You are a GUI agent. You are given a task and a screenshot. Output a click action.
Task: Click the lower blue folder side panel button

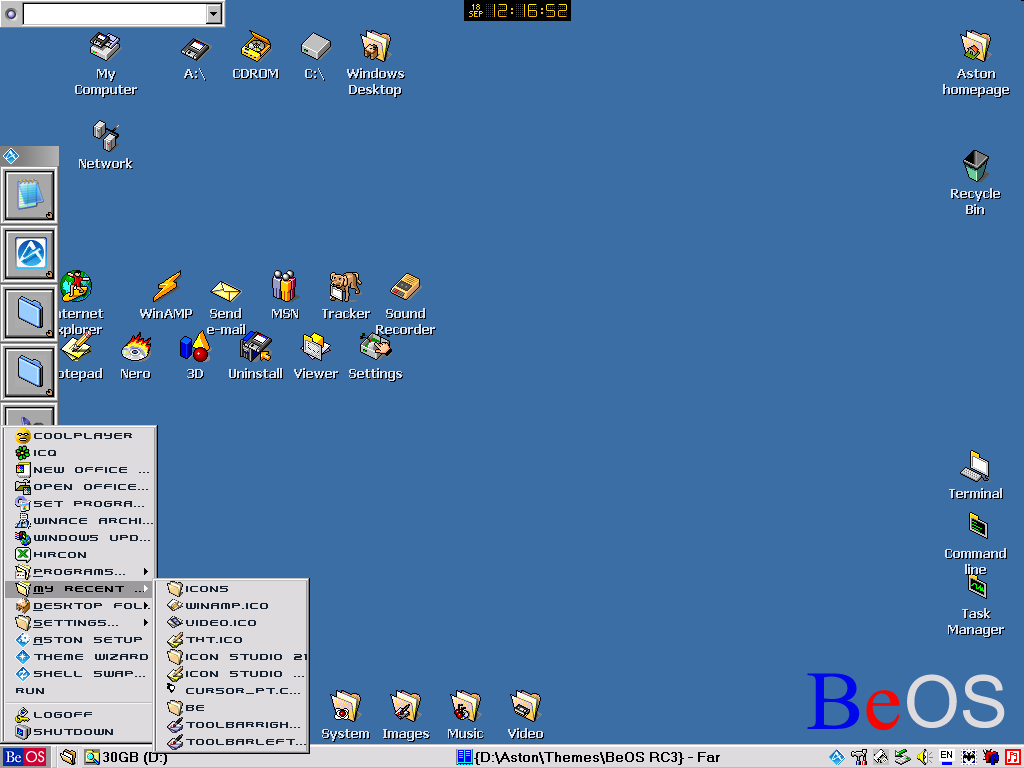coord(30,372)
